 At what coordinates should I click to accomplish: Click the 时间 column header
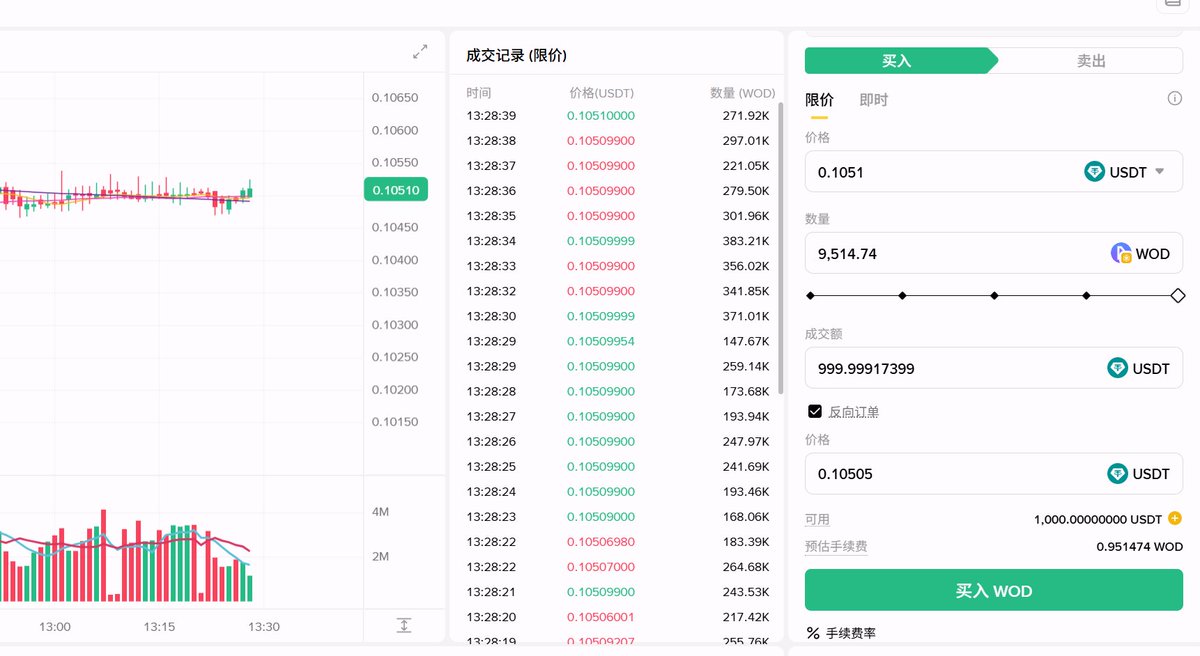pos(478,93)
